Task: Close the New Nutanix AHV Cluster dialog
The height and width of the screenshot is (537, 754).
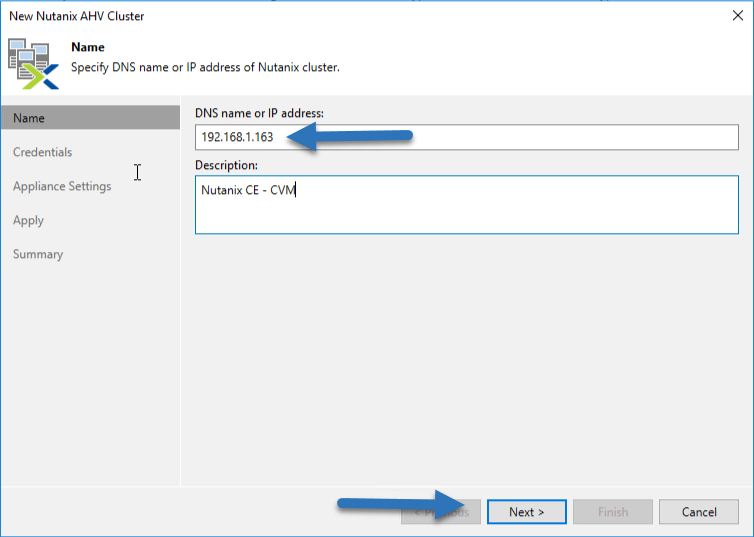Action: tap(738, 15)
